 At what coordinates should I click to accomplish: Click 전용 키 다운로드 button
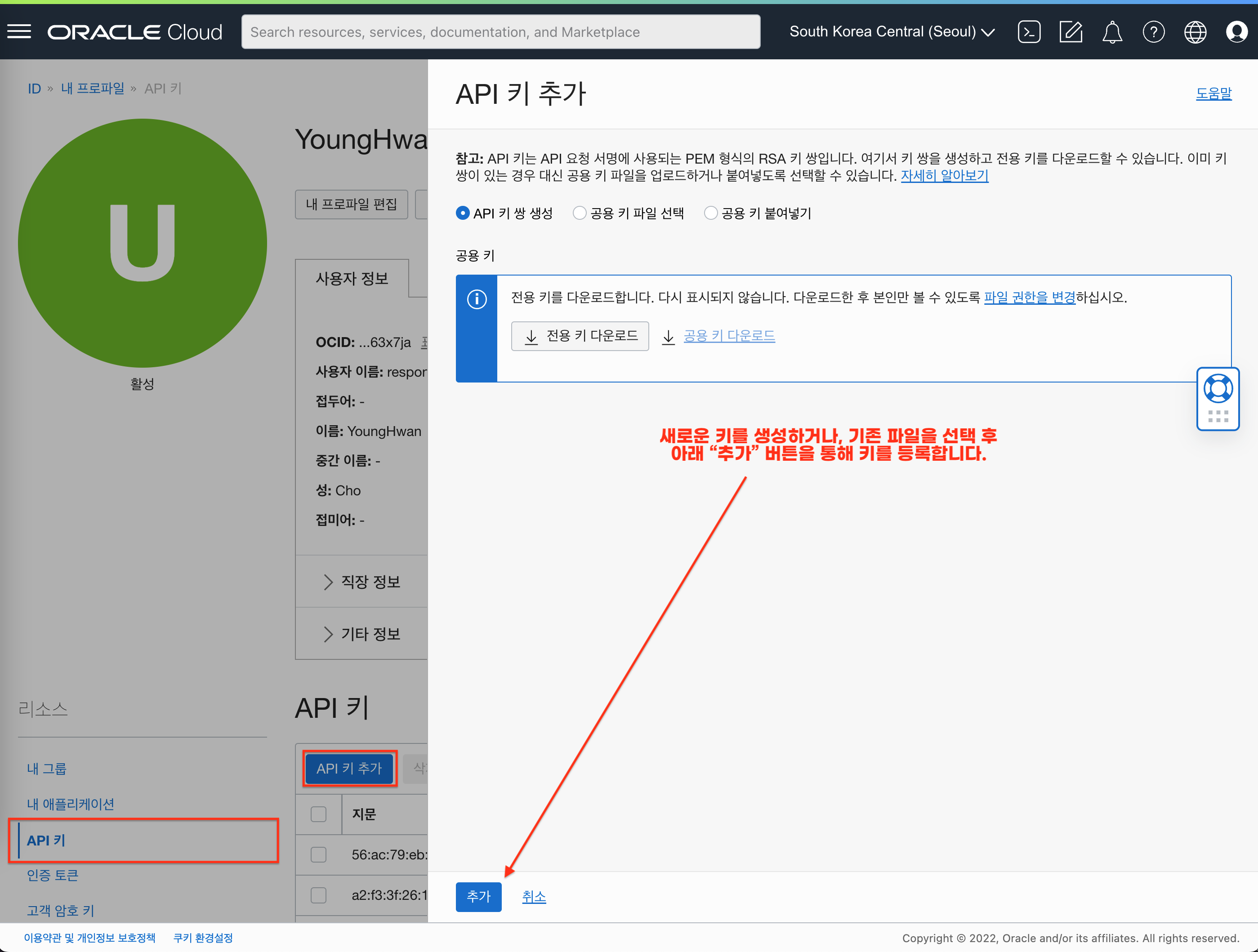click(x=580, y=336)
